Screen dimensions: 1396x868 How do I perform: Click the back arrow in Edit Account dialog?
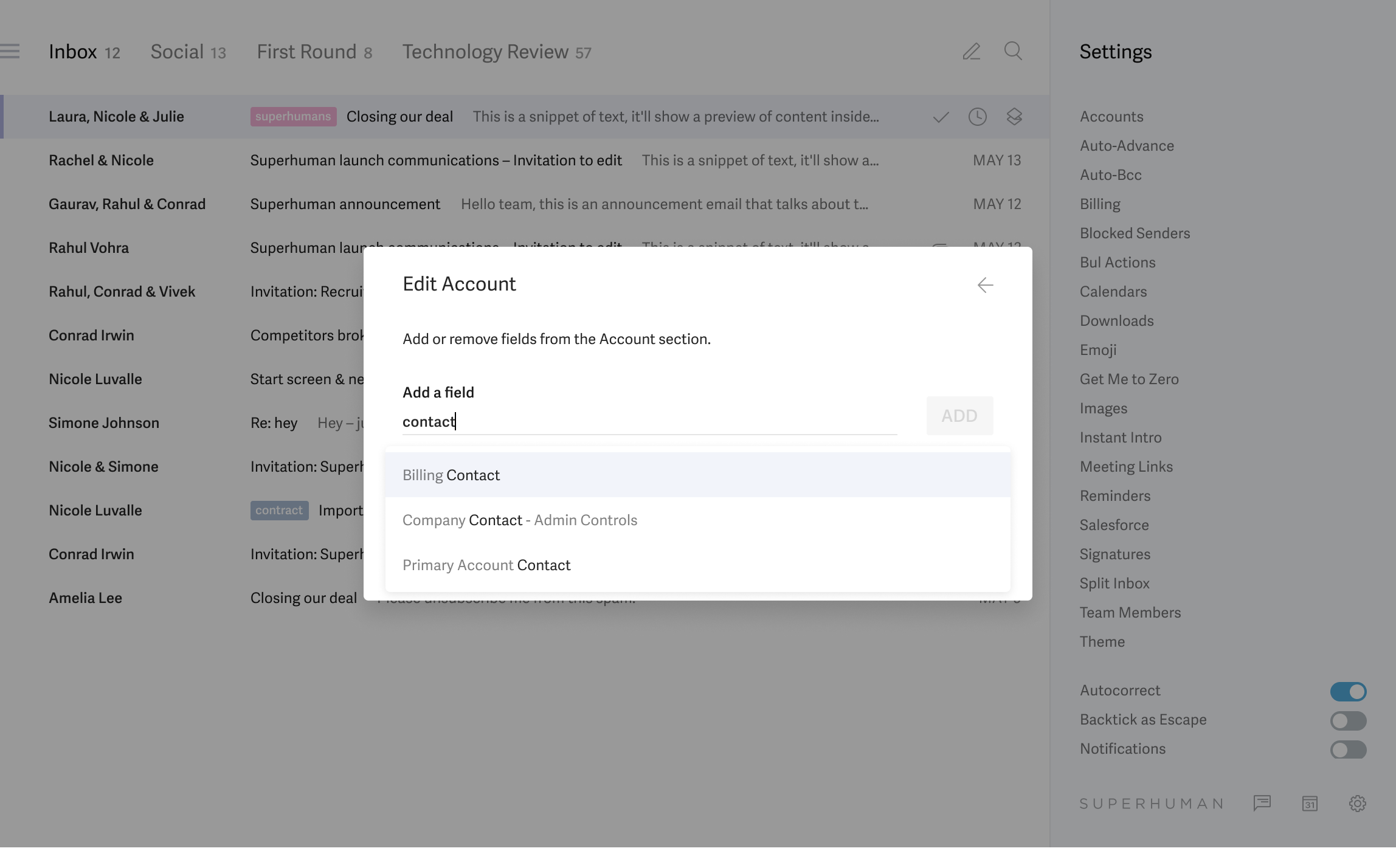pos(985,285)
